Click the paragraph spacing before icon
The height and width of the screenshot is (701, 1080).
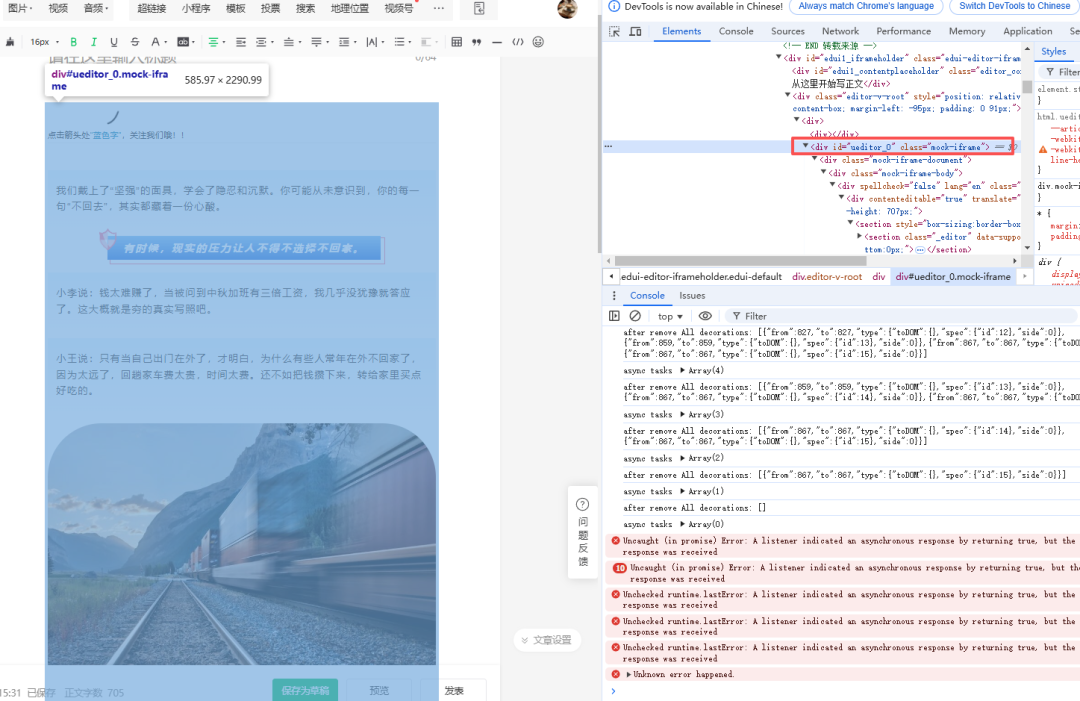pos(289,42)
